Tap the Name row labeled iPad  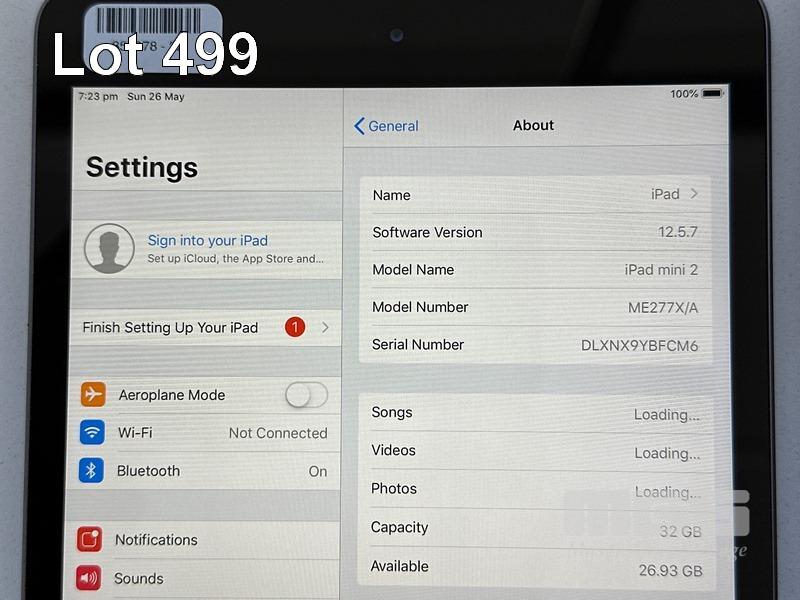(535, 194)
